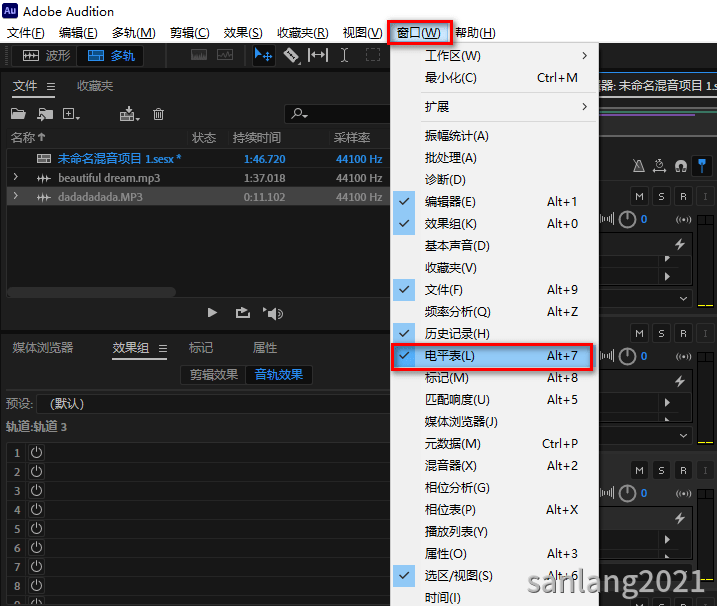Open search filter dropdown in Files panel
717x606 pixels.
point(300,113)
